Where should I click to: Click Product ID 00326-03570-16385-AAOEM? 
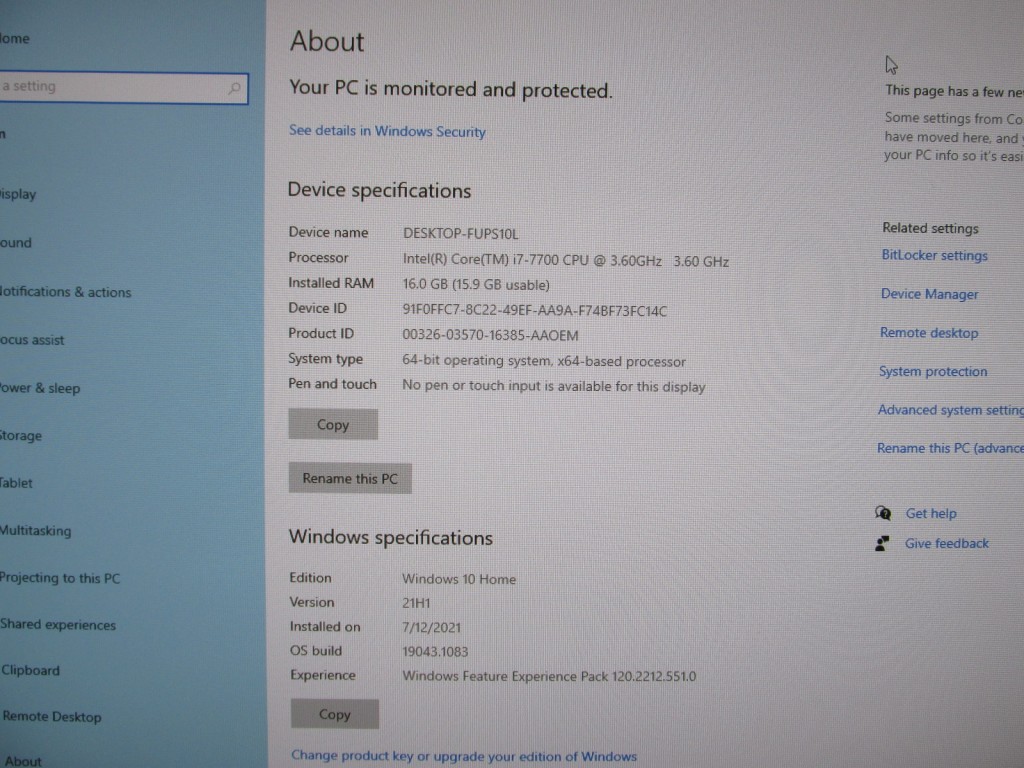(x=490, y=335)
